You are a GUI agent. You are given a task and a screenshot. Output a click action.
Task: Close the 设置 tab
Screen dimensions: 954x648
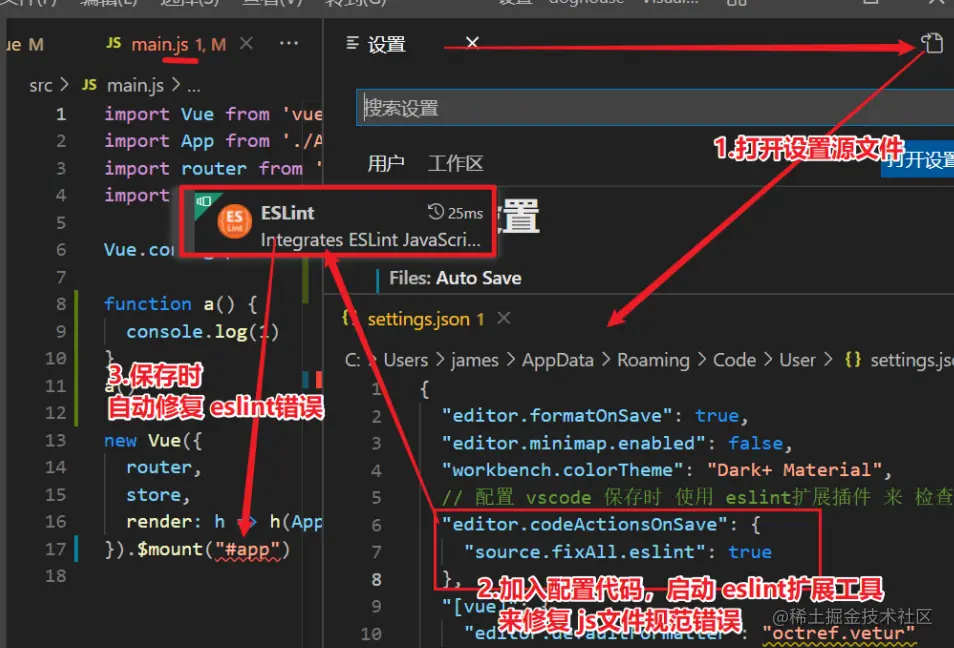(470, 43)
